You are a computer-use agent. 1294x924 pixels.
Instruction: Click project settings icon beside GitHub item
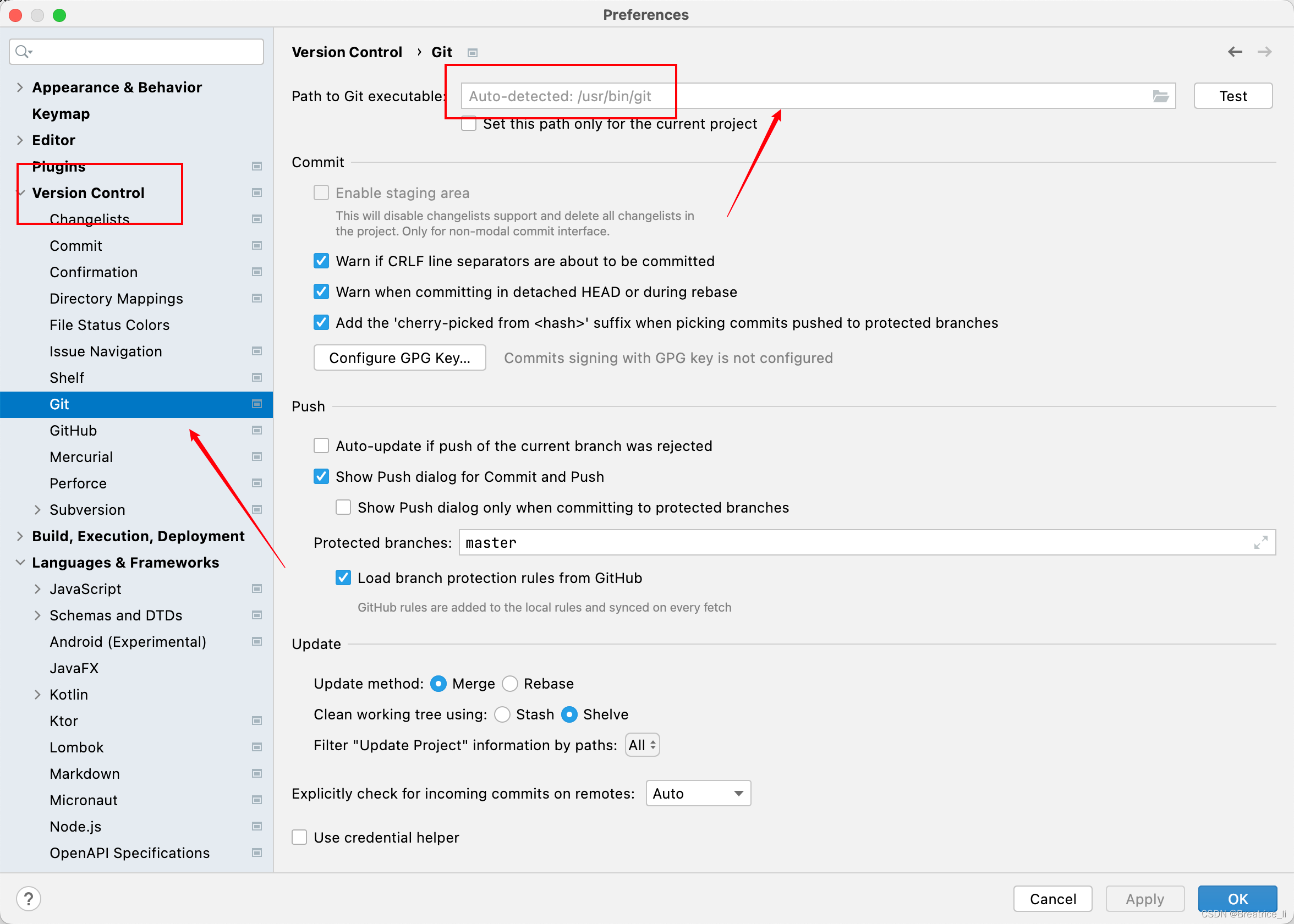click(256, 431)
